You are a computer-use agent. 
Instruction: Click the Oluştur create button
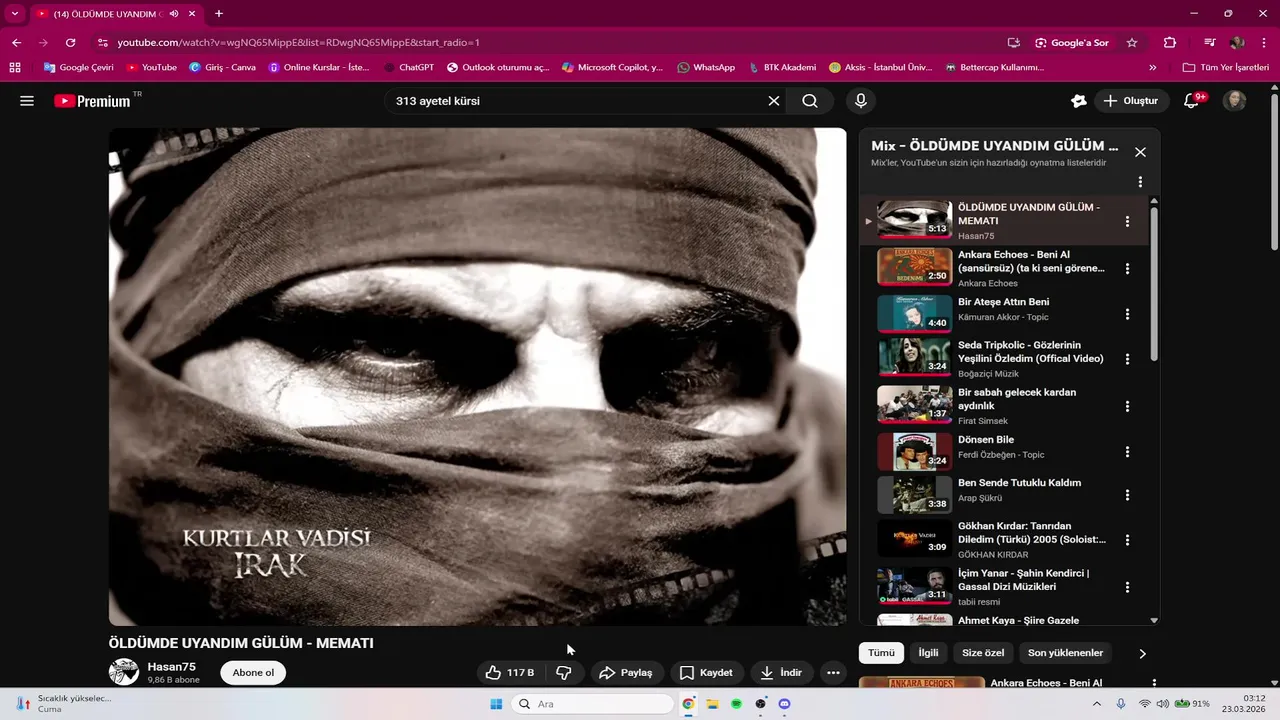click(1131, 101)
